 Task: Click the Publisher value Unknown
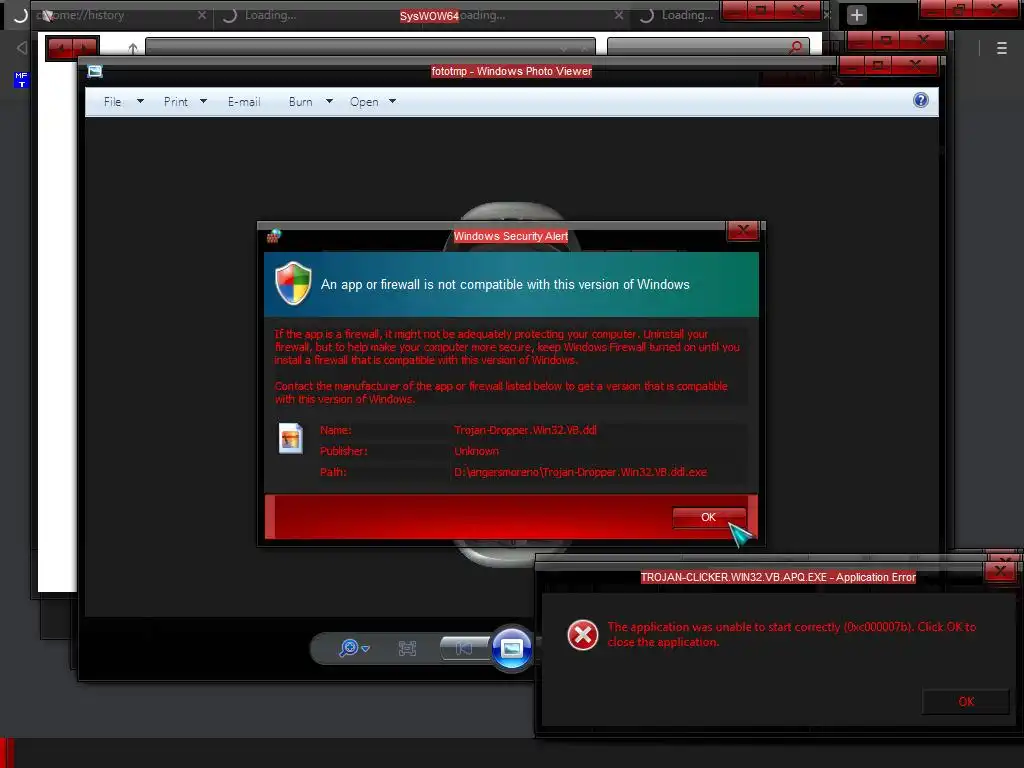pos(476,451)
